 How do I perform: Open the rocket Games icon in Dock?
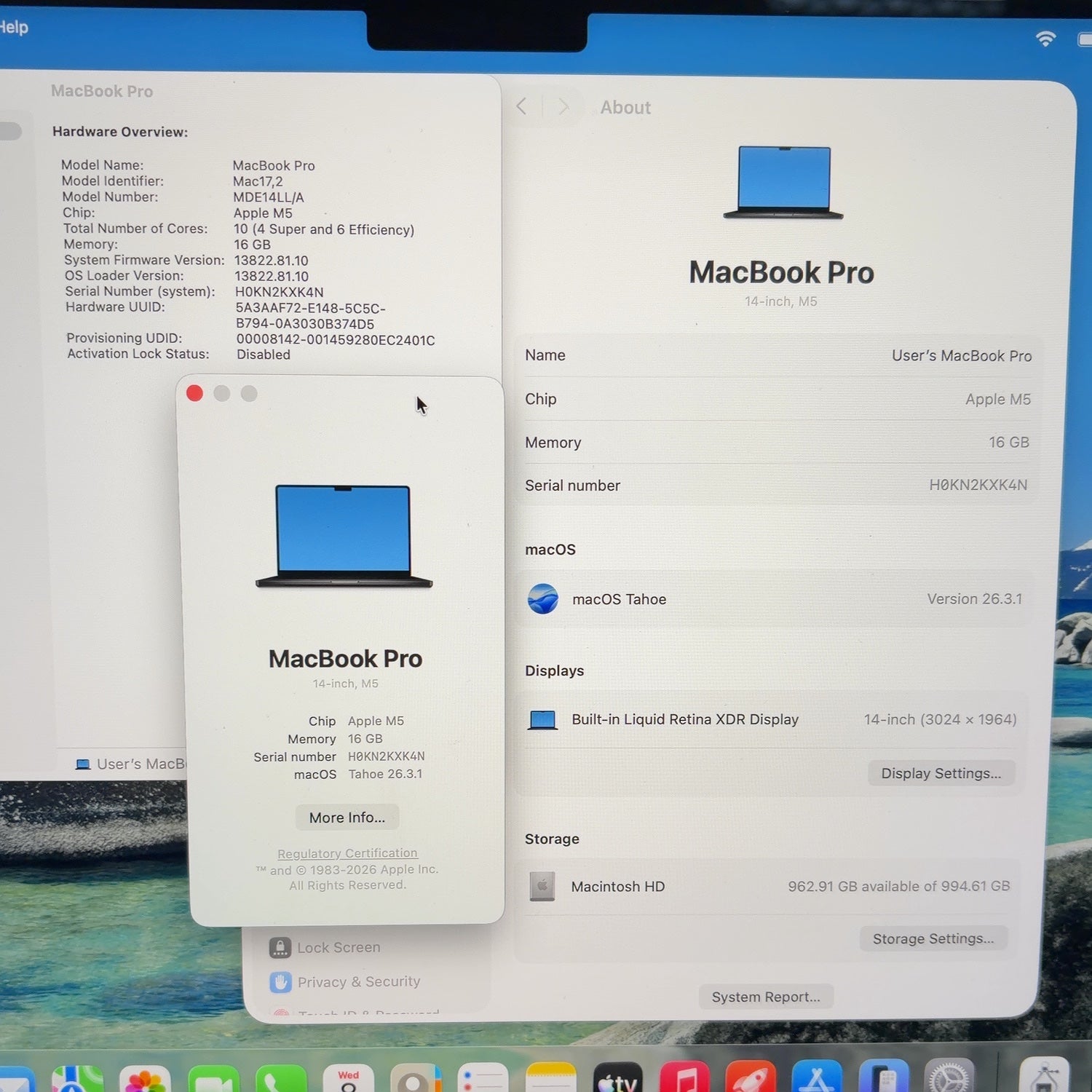click(x=751, y=1077)
